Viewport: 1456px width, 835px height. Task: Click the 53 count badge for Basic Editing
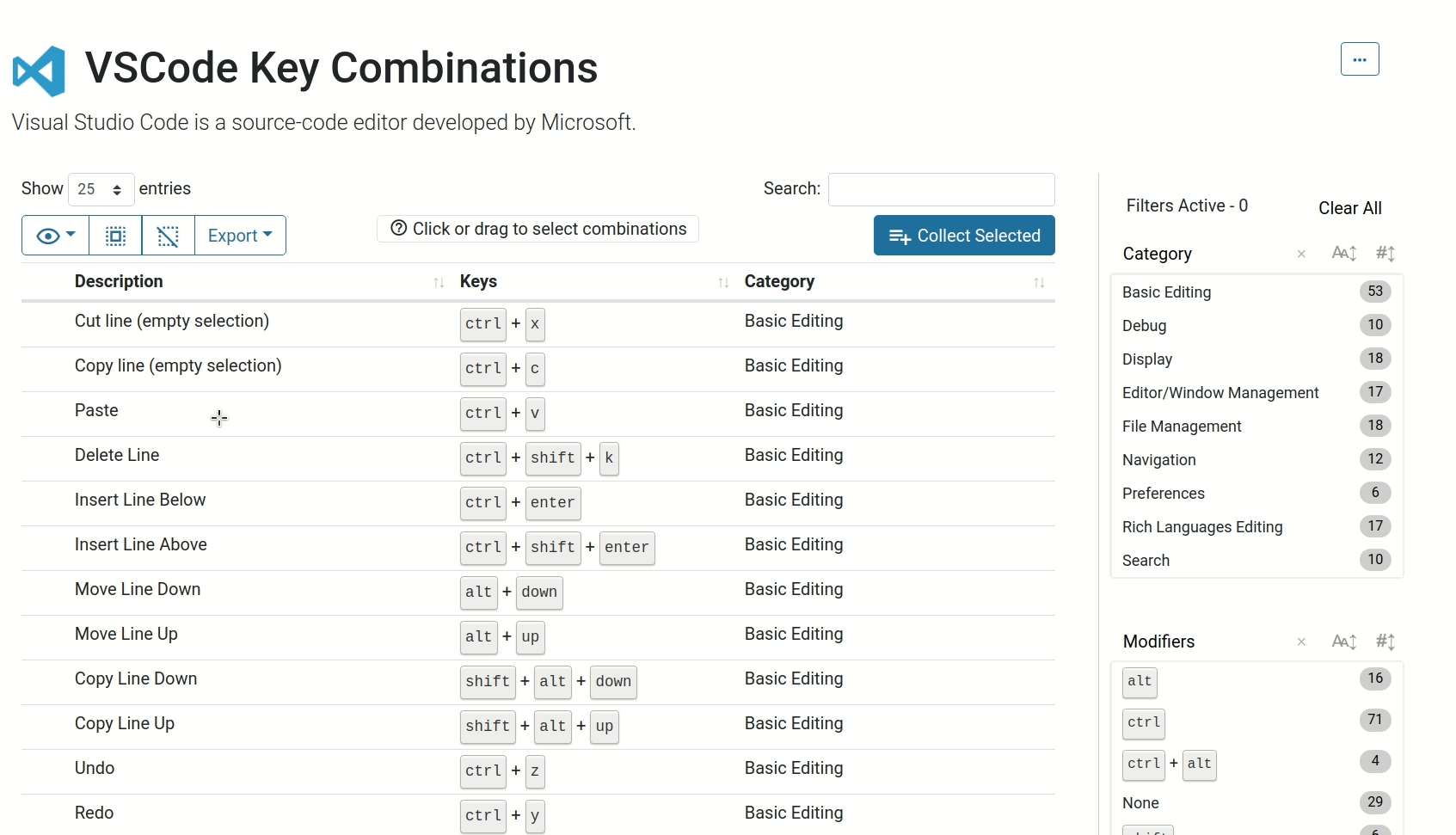pyautogui.click(x=1375, y=292)
